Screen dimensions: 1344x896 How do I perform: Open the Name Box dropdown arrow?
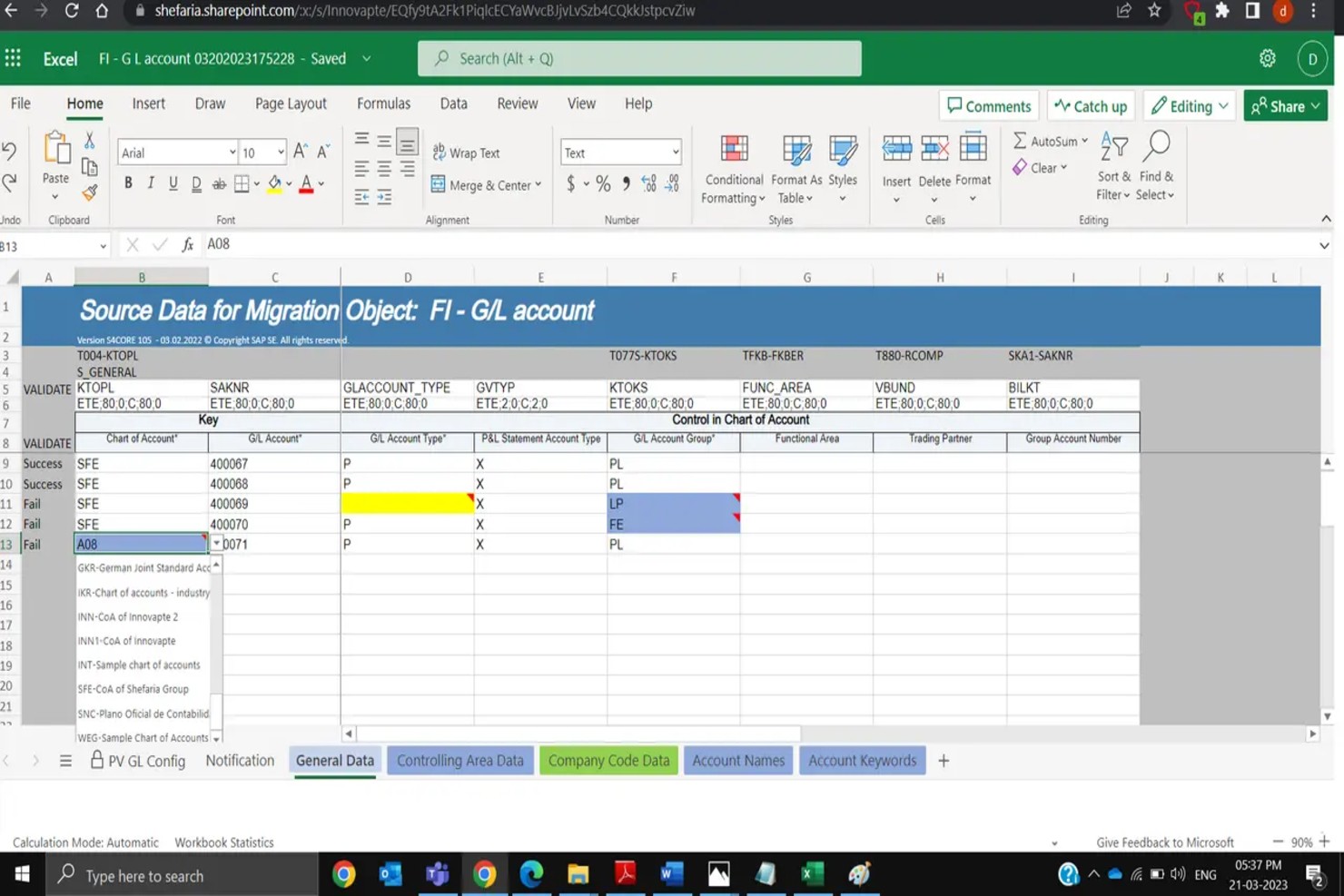pyautogui.click(x=103, y=246)
